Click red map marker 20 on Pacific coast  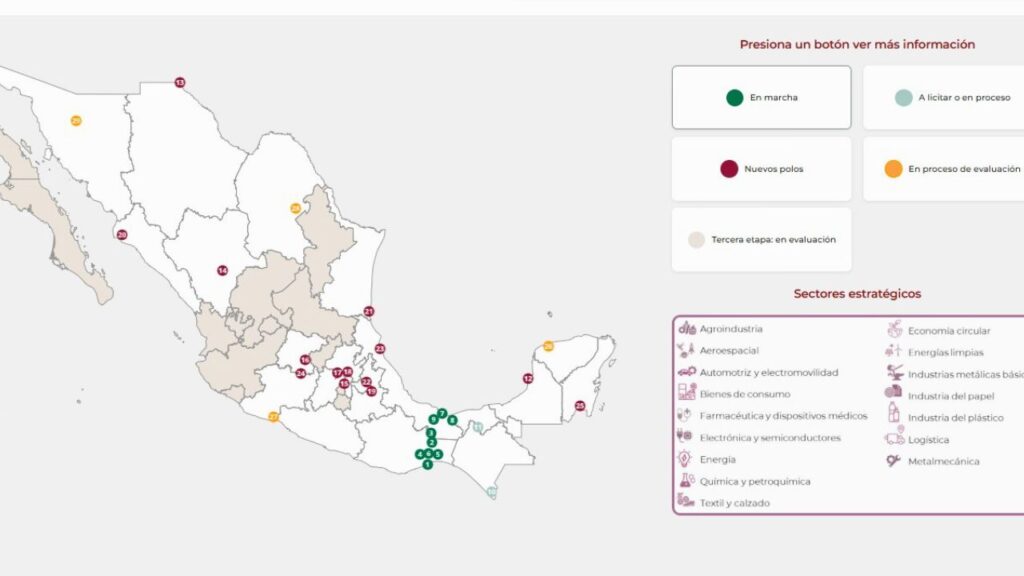tap(121, 235)
